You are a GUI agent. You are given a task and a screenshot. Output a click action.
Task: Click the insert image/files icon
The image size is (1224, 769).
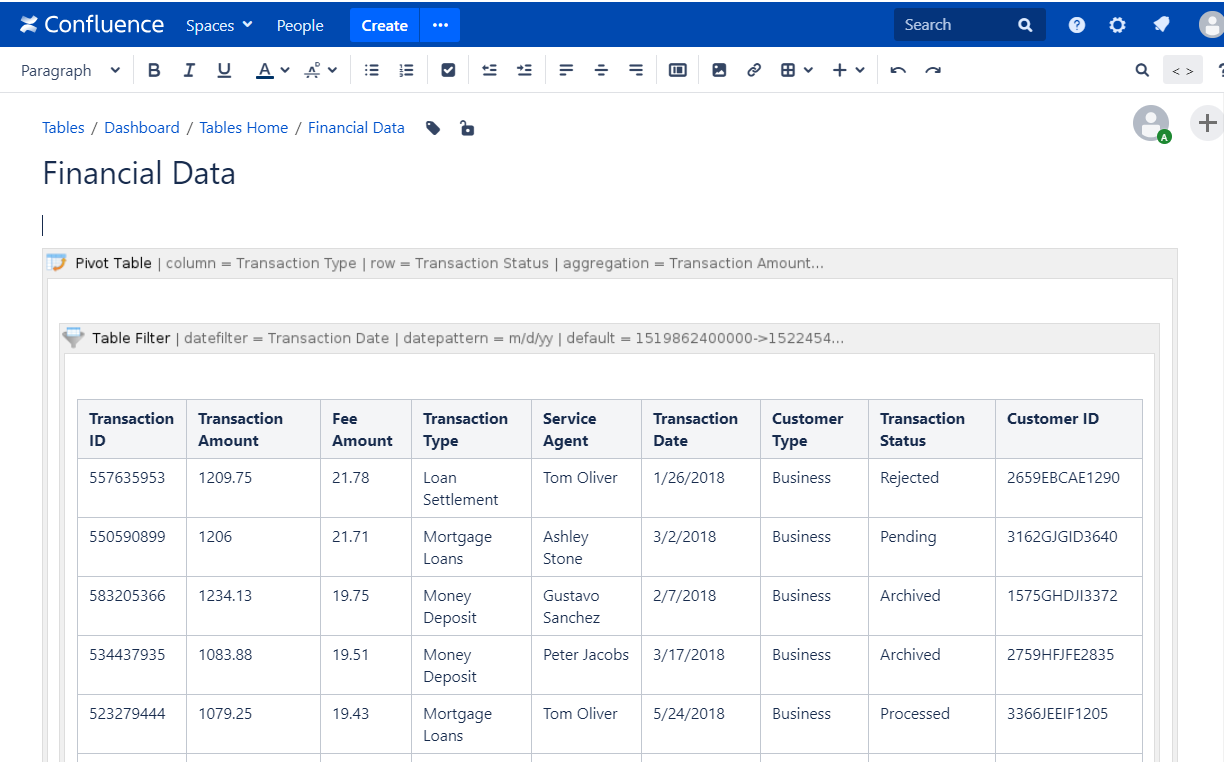(719, 70)
